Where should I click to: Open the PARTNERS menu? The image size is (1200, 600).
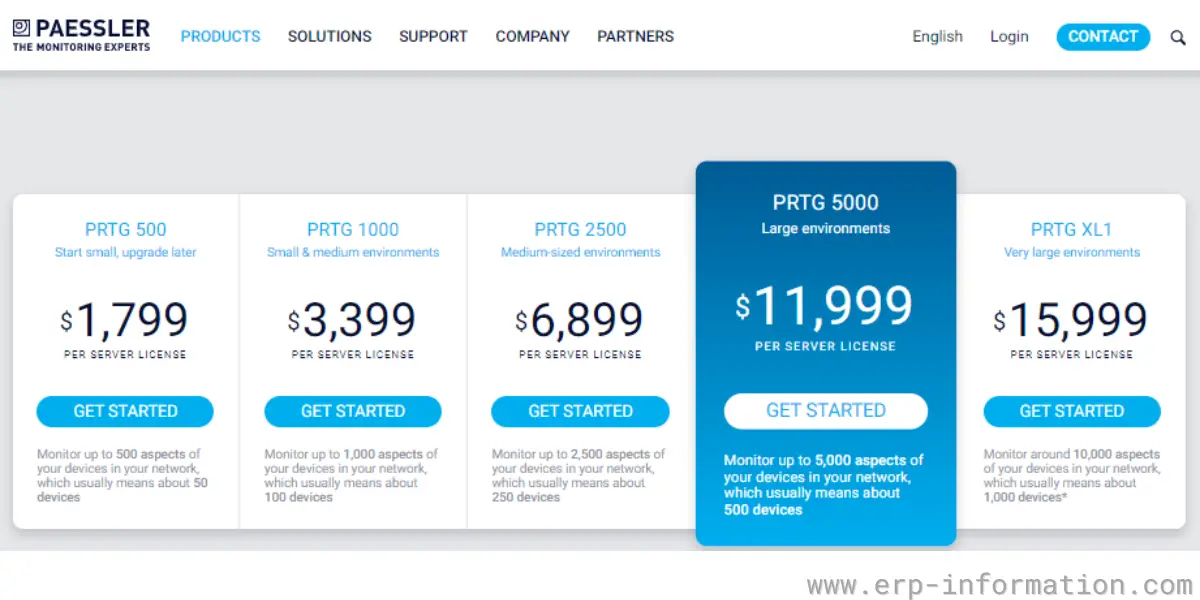(x=635, y=36)
